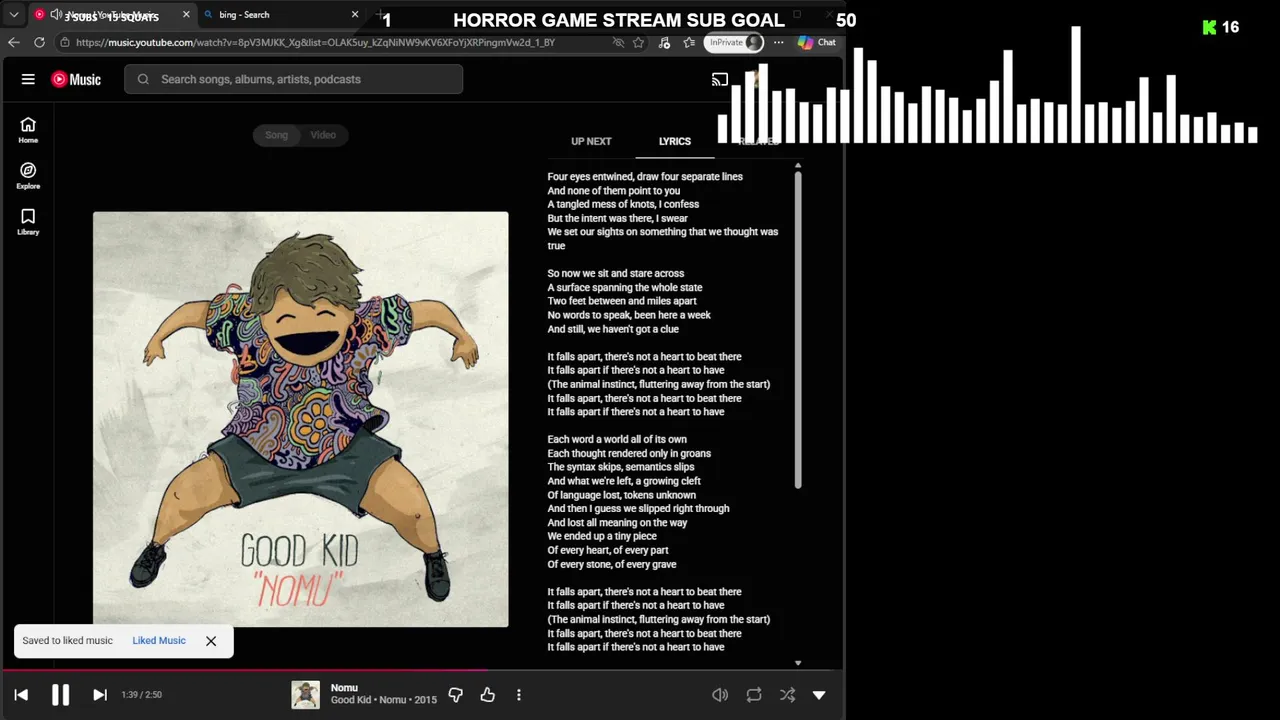The width and height of the screenshot is (1280, 720).
Task: Click the browser address bar URL
Action: 315,43
